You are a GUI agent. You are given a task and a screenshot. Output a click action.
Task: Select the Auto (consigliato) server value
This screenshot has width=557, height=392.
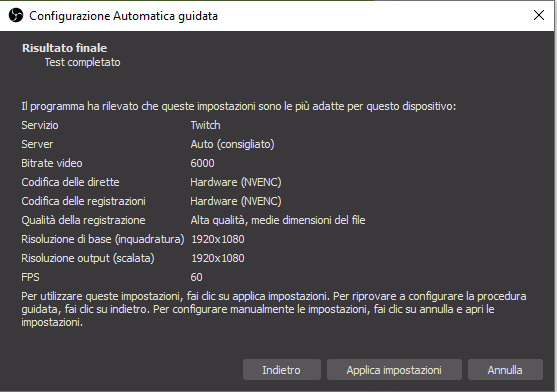tap(232, 144)
